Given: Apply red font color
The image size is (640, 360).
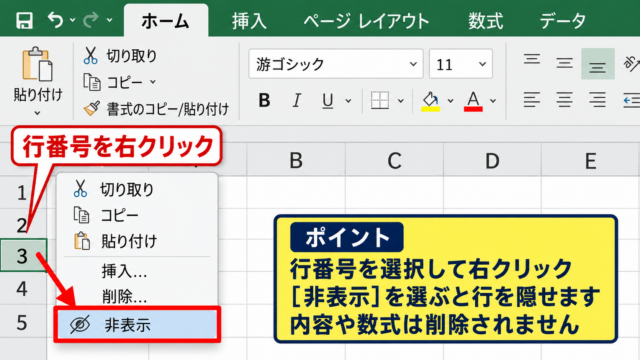Looking at the screenshot, I should point(473,101).
